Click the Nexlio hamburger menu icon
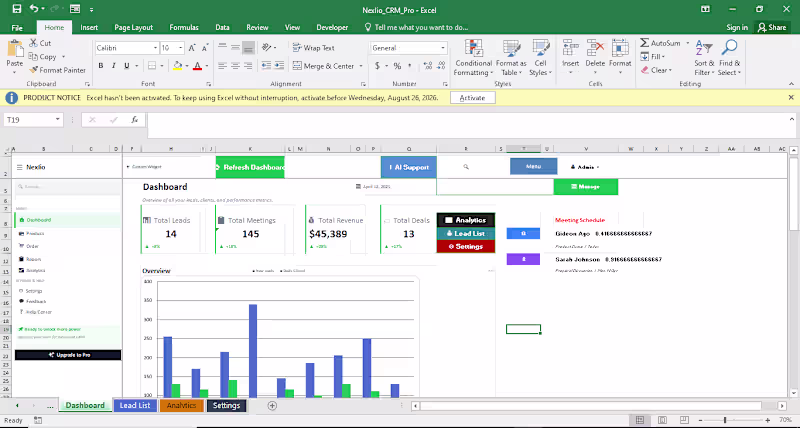Screen dimensions: 800x428 click(19, 167)
